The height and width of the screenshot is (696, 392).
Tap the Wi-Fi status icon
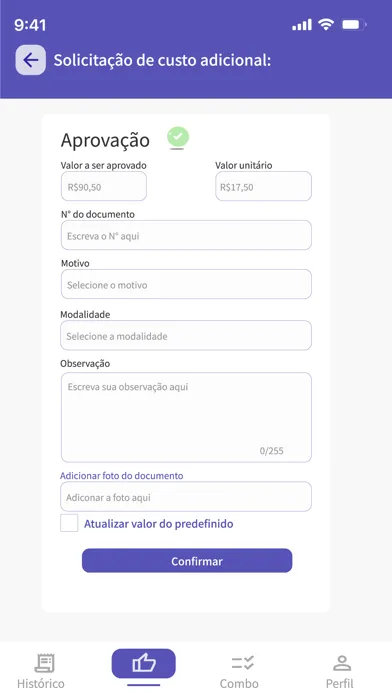326,24
